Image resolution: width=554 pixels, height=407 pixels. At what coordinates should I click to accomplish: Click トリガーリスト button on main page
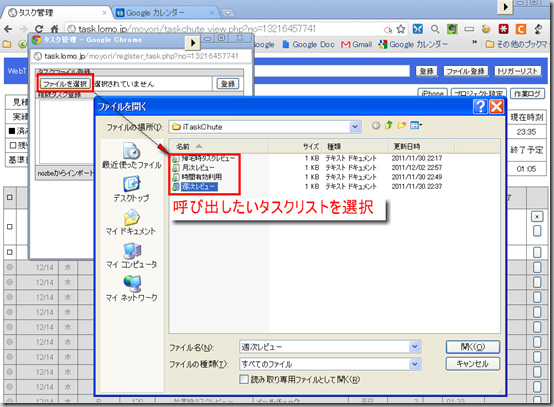point(518,71)
